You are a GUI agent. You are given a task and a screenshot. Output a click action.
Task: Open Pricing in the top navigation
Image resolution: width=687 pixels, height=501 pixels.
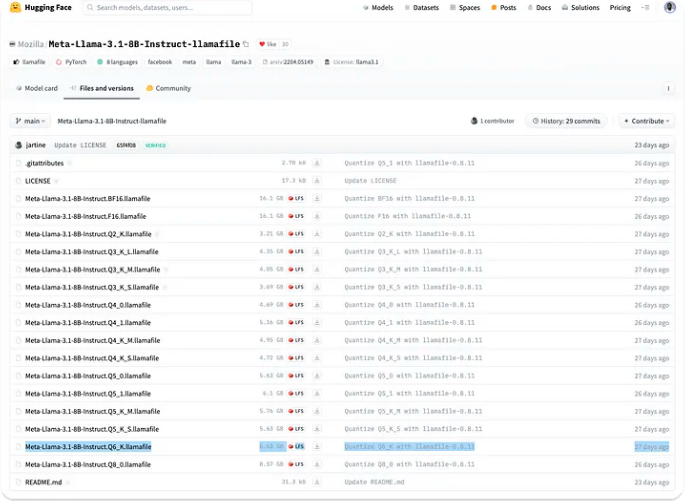click(620, 7)
